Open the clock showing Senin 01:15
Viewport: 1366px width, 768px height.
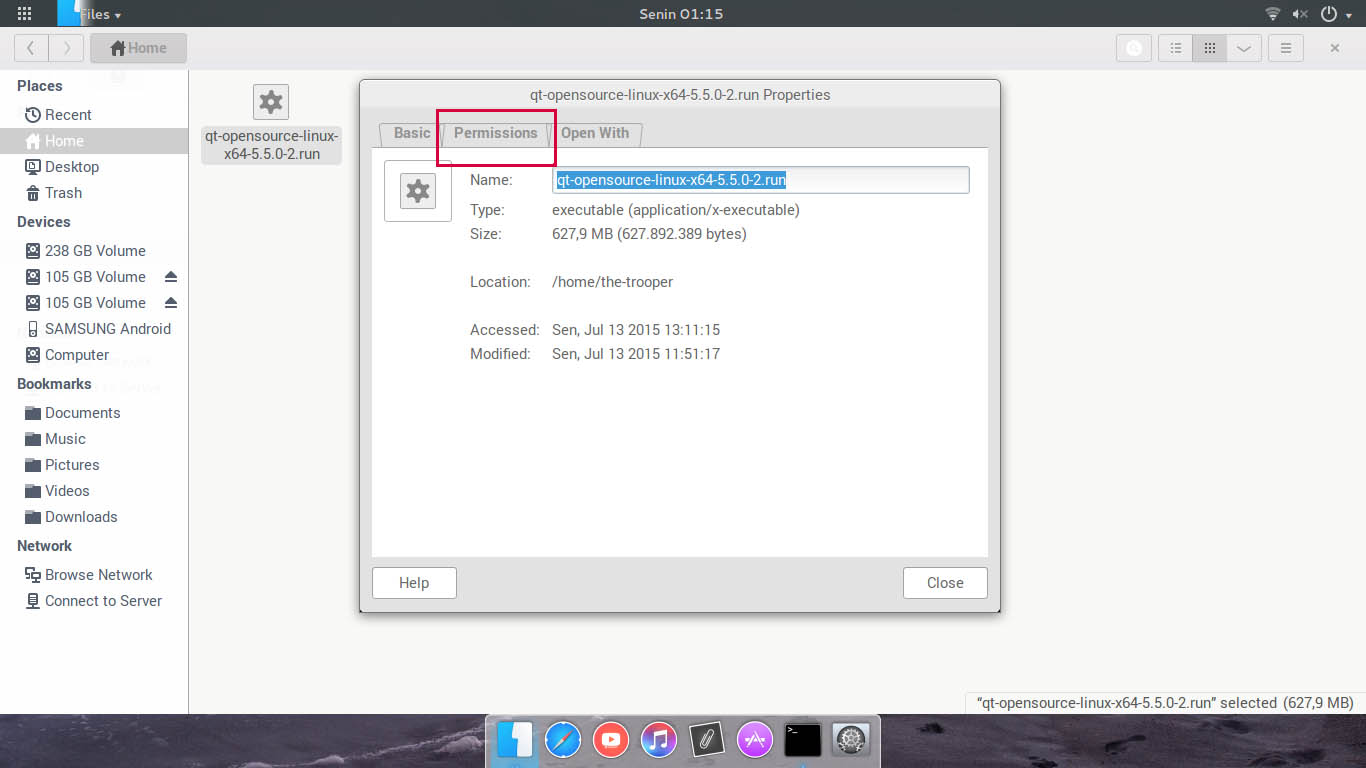pos(681,14)
